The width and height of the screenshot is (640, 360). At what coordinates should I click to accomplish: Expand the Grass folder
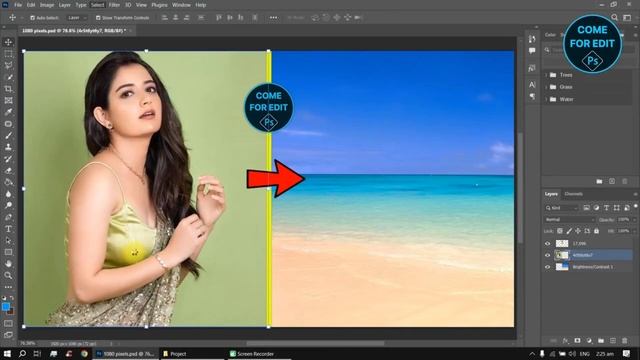(546, 87)
